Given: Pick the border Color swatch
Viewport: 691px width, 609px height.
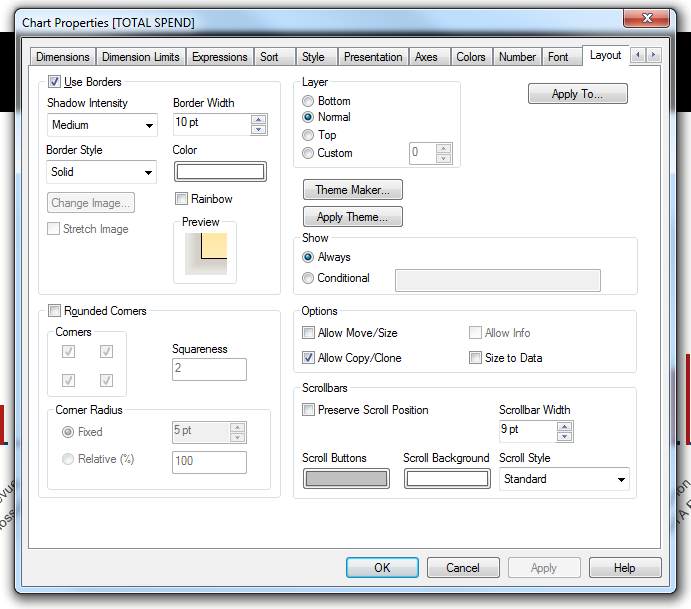Looking at the screenshot, I should point(220,172).
